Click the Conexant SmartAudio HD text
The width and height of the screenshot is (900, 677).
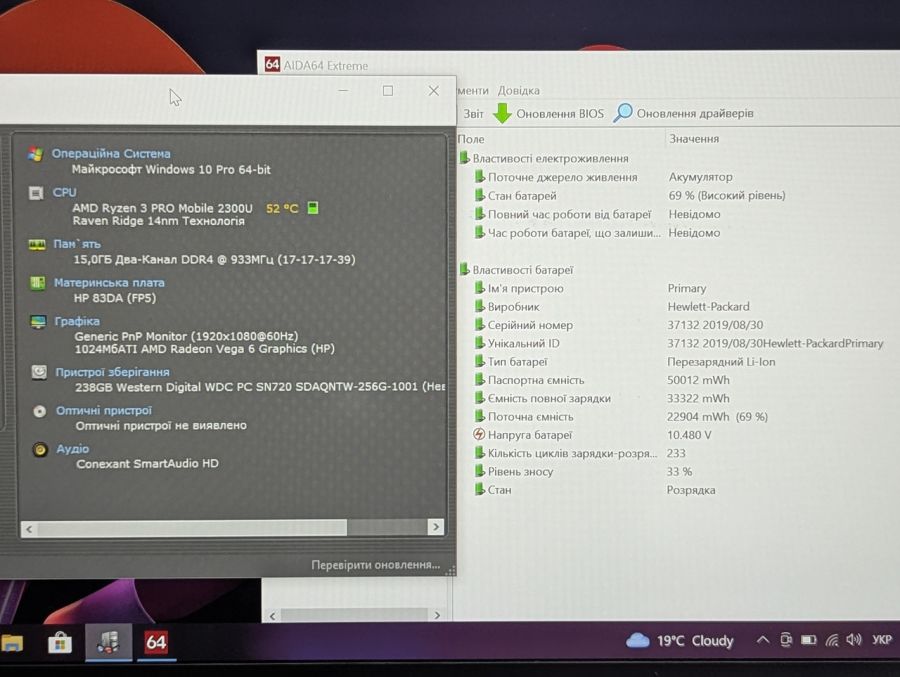point(148,463)
